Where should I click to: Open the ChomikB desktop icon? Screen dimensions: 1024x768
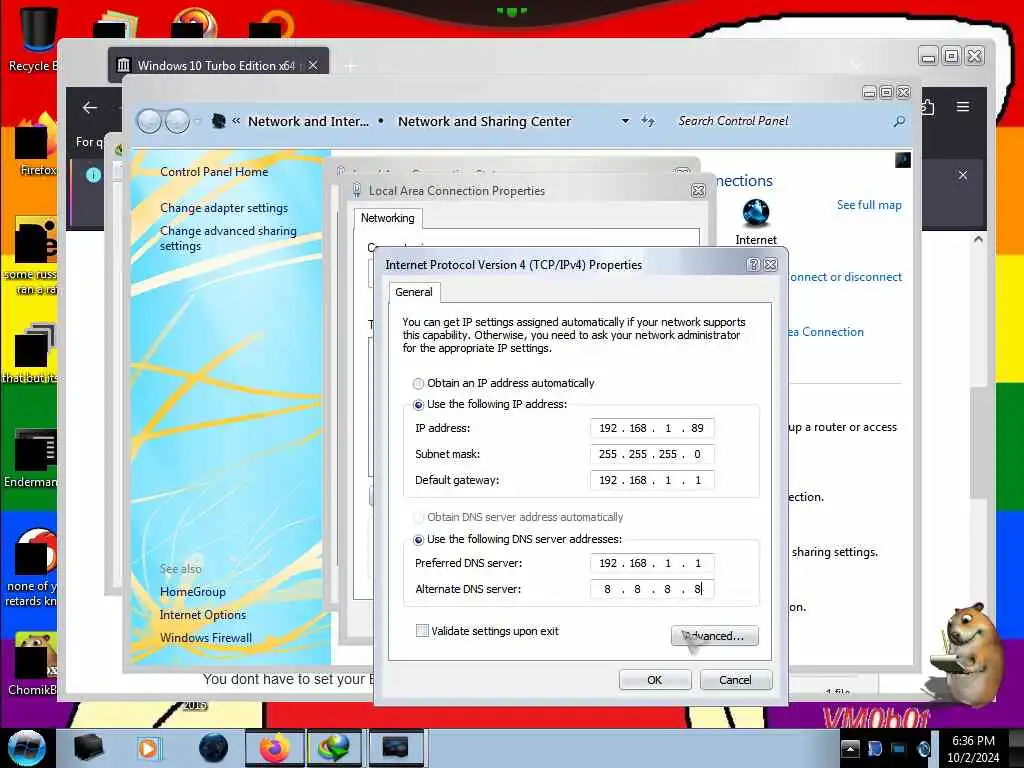coord(33,664)
